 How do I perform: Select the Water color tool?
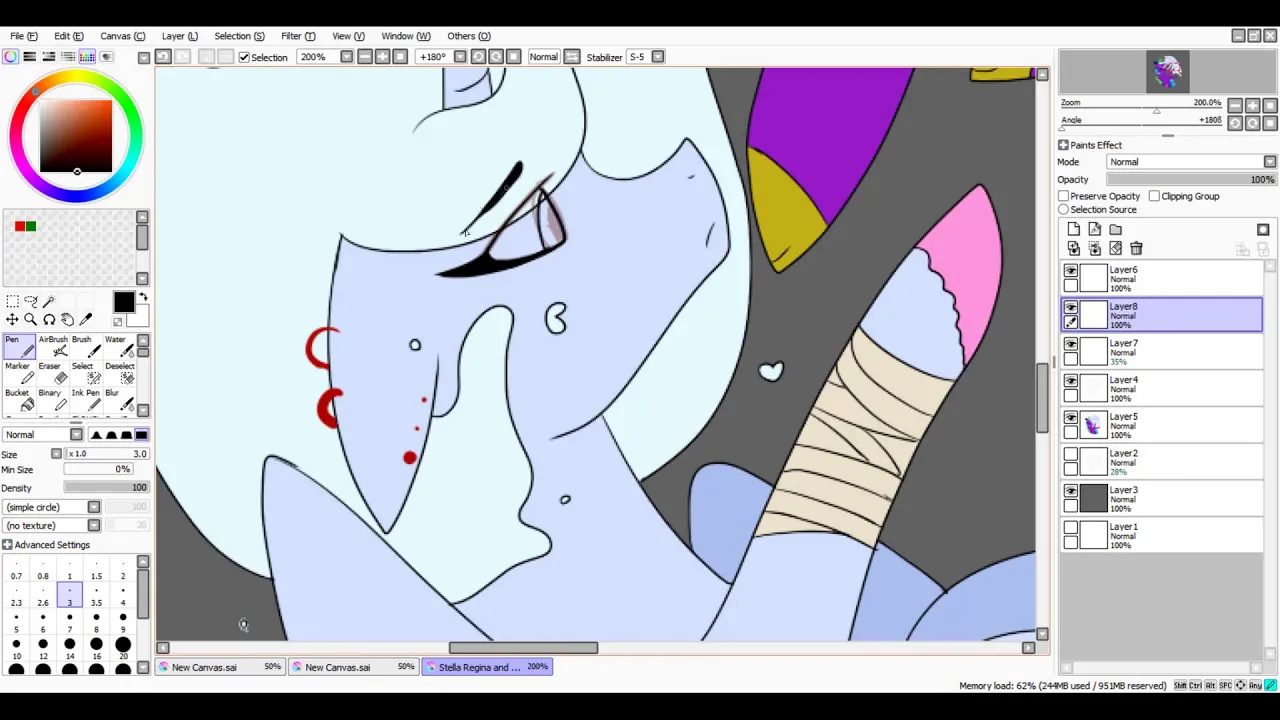click(118, 346)
